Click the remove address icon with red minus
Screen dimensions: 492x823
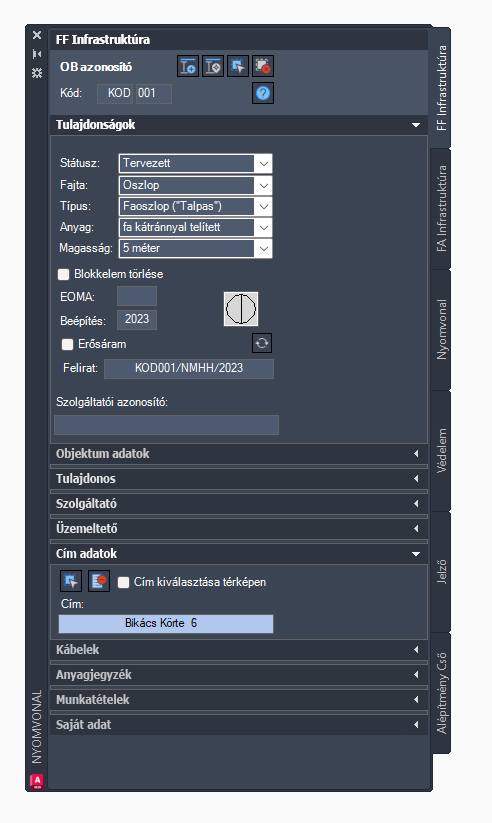(x=99, y=581)
